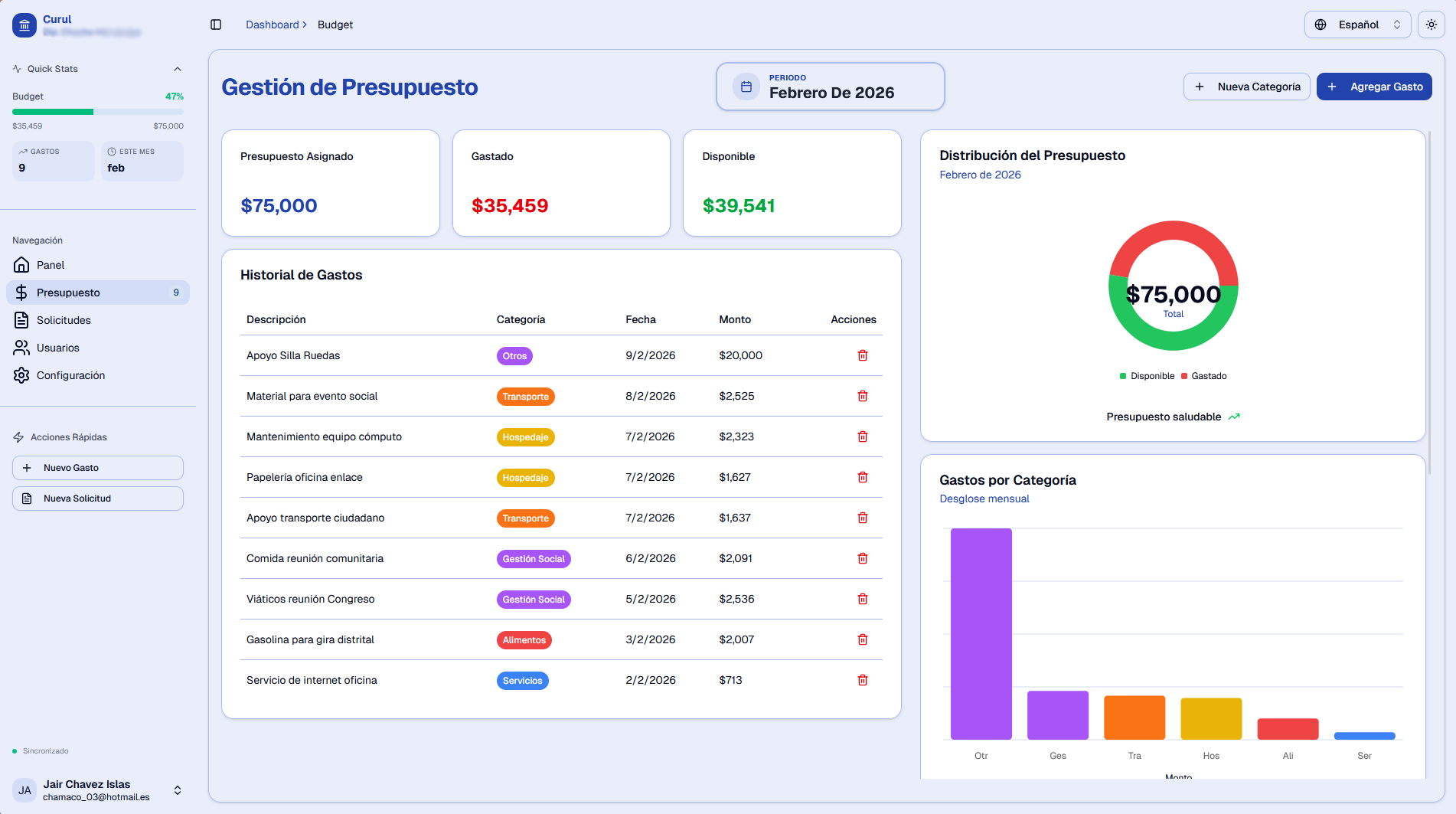Collapse the Quick Stats section
1456x814 pixels.
point(178,68)
